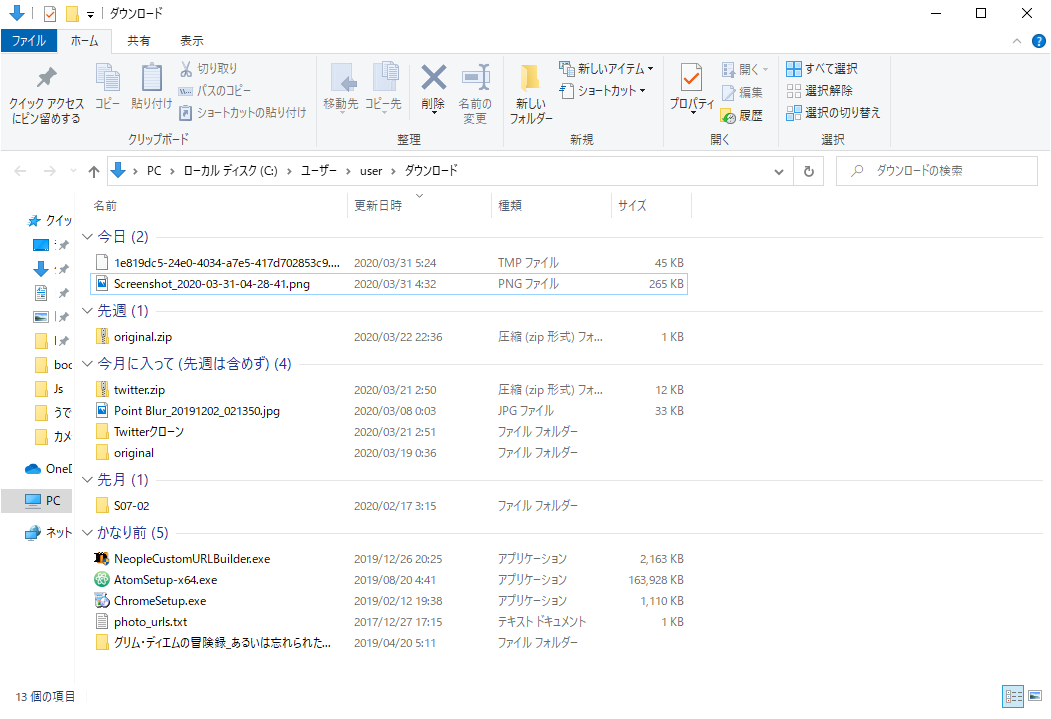
Task: Click the 'user' breadcrumb segment
Action: tap(371, 171)
